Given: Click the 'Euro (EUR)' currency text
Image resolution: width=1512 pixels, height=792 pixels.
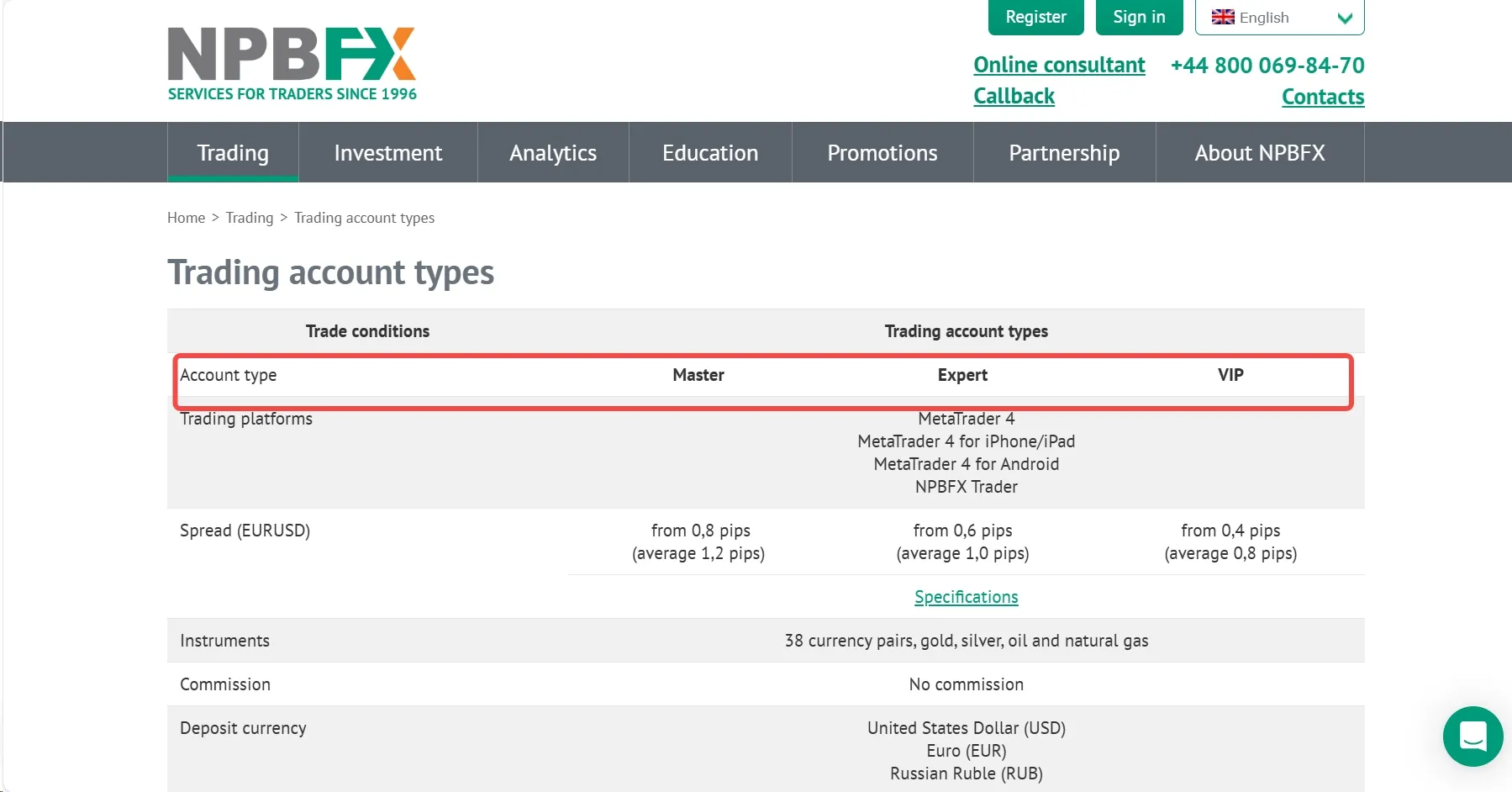Looking at the screenshot, I should point(966,751).
